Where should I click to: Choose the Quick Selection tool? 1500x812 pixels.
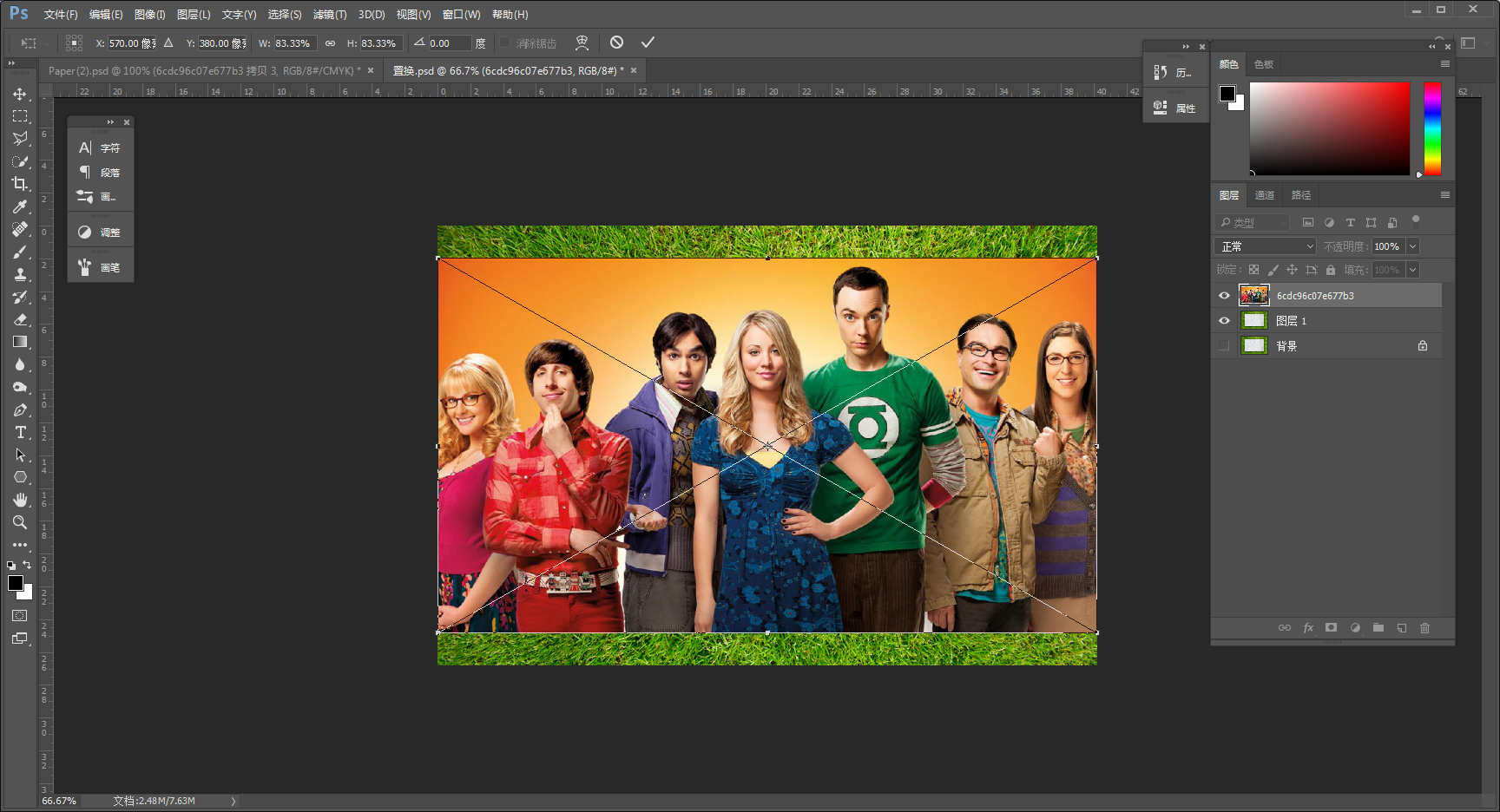pos(20,161)
